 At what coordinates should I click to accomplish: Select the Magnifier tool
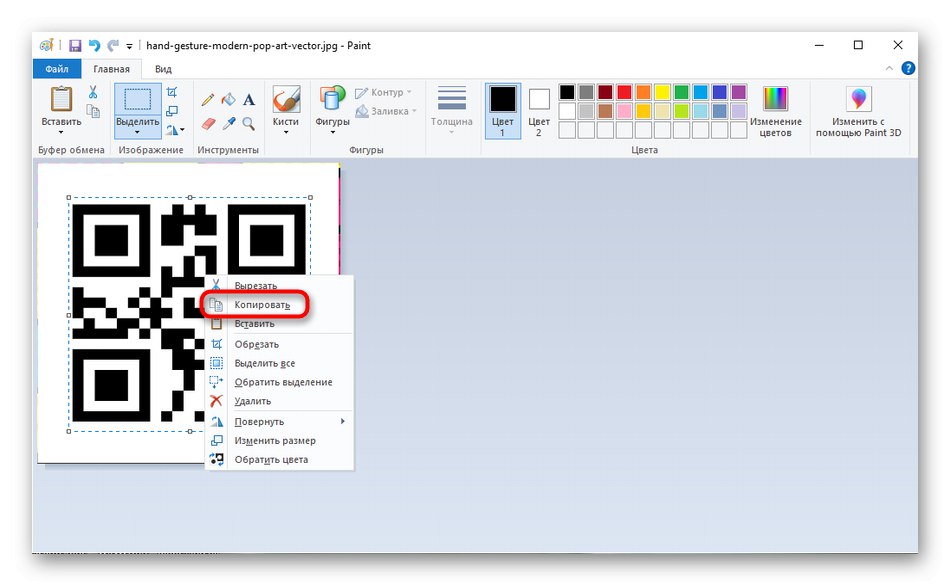click(248, 124)
